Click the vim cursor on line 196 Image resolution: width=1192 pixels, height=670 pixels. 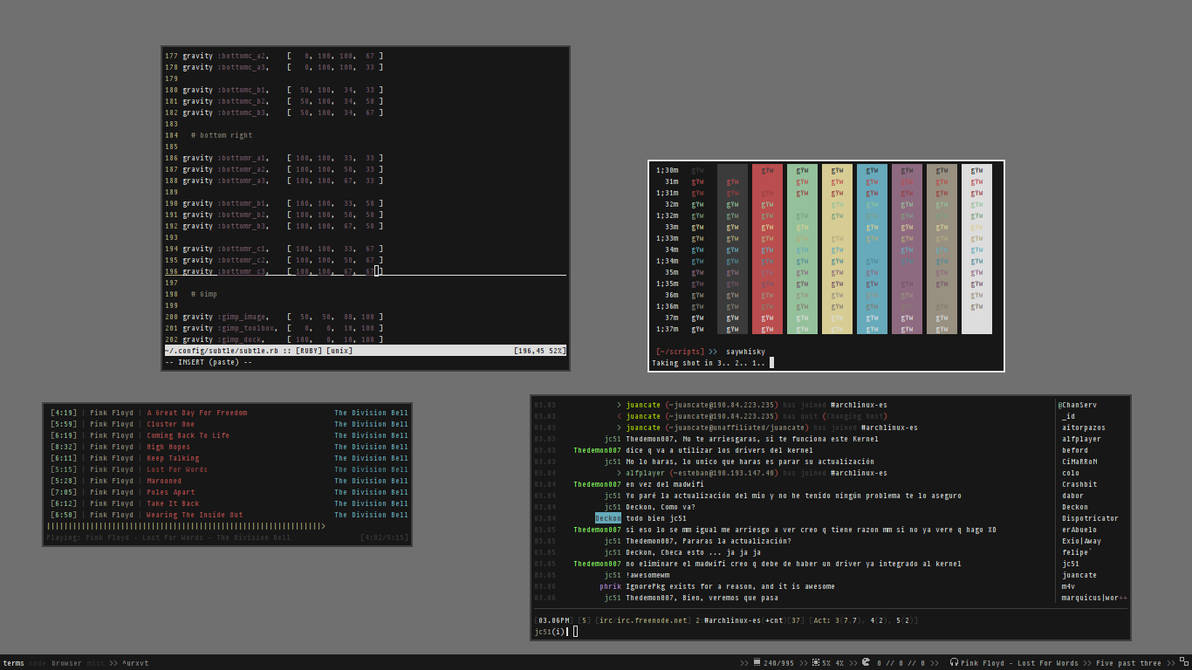(378, 271)
